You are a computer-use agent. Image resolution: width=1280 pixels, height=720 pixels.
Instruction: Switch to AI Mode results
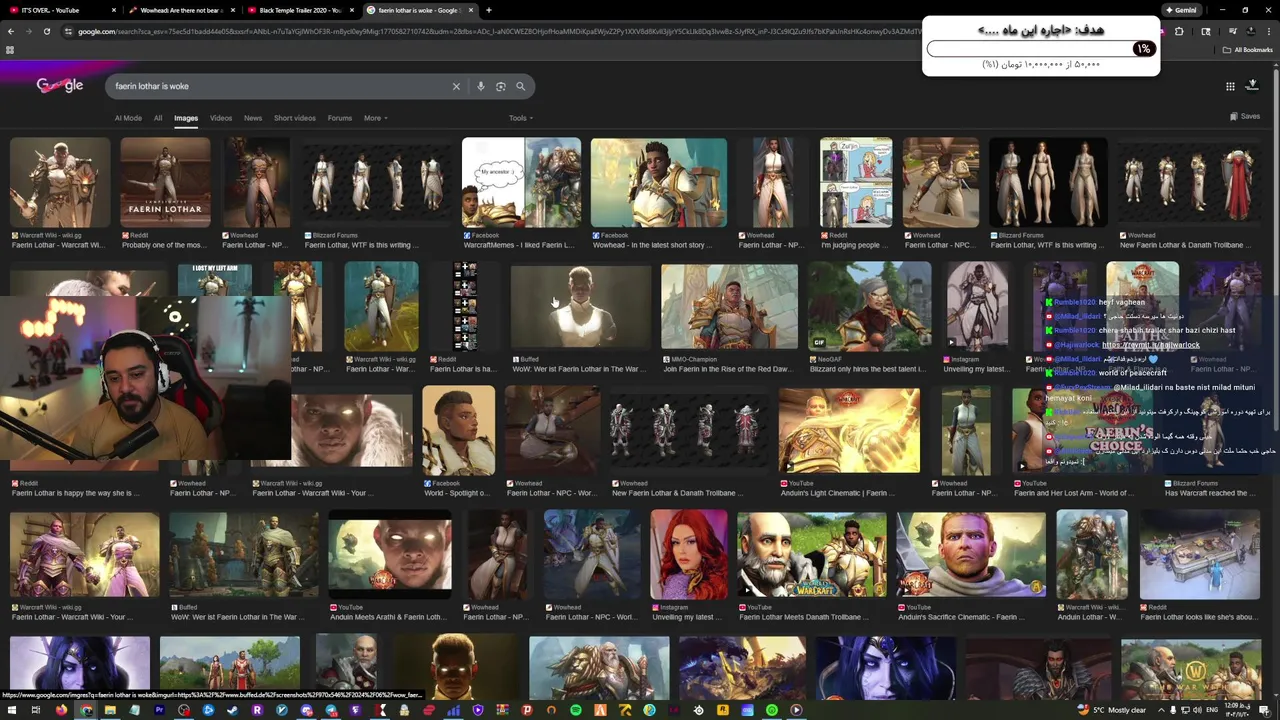pos(128,118)
